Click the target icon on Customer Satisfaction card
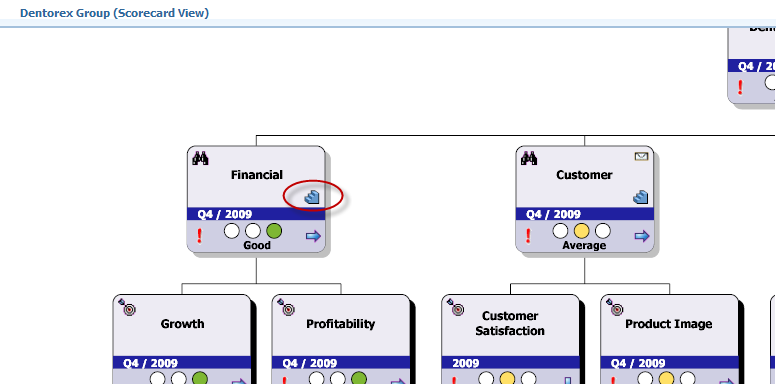Image resolution: width=776 pixels, height=389 pixels. [456, 307]
